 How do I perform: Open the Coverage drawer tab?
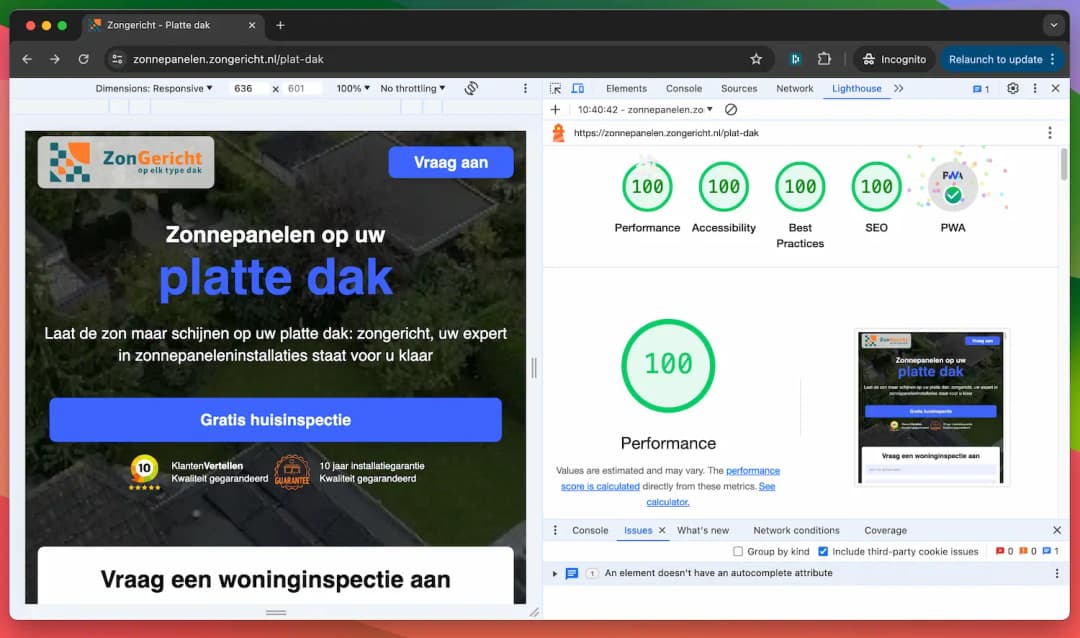(x=885, y=530)
